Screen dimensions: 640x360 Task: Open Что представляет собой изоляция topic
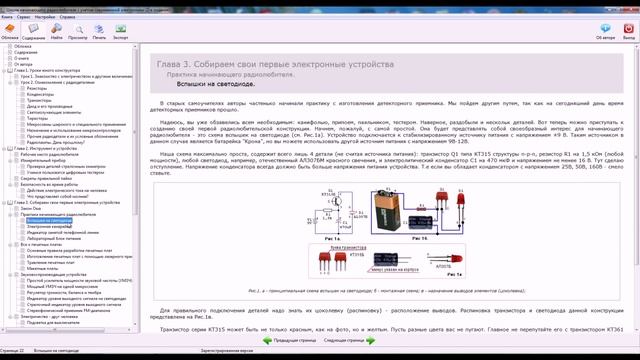click(58, 196)
